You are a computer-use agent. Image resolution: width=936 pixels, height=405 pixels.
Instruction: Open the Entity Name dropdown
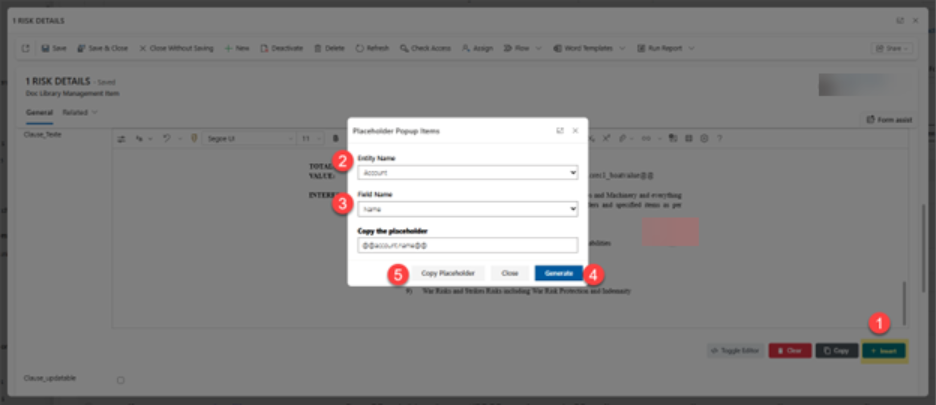[x=467, y=173]
